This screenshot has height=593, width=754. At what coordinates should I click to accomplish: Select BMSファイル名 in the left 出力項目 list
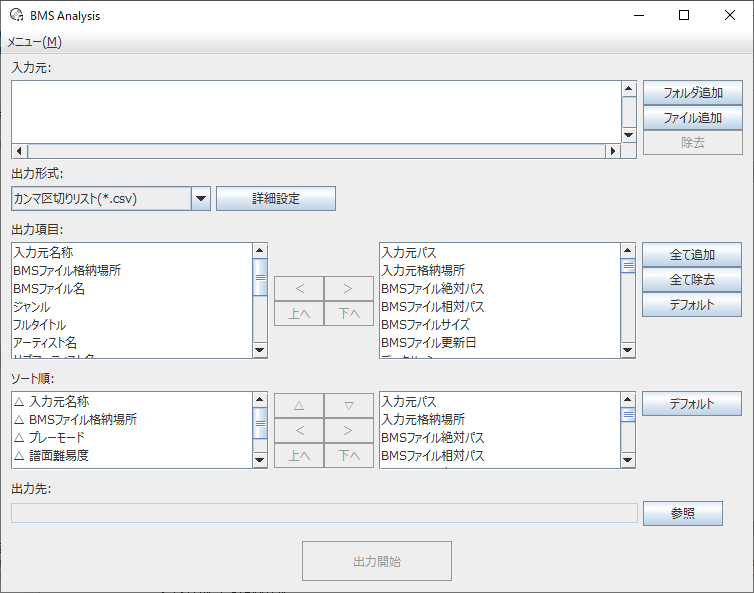click(x=132, y=289)
